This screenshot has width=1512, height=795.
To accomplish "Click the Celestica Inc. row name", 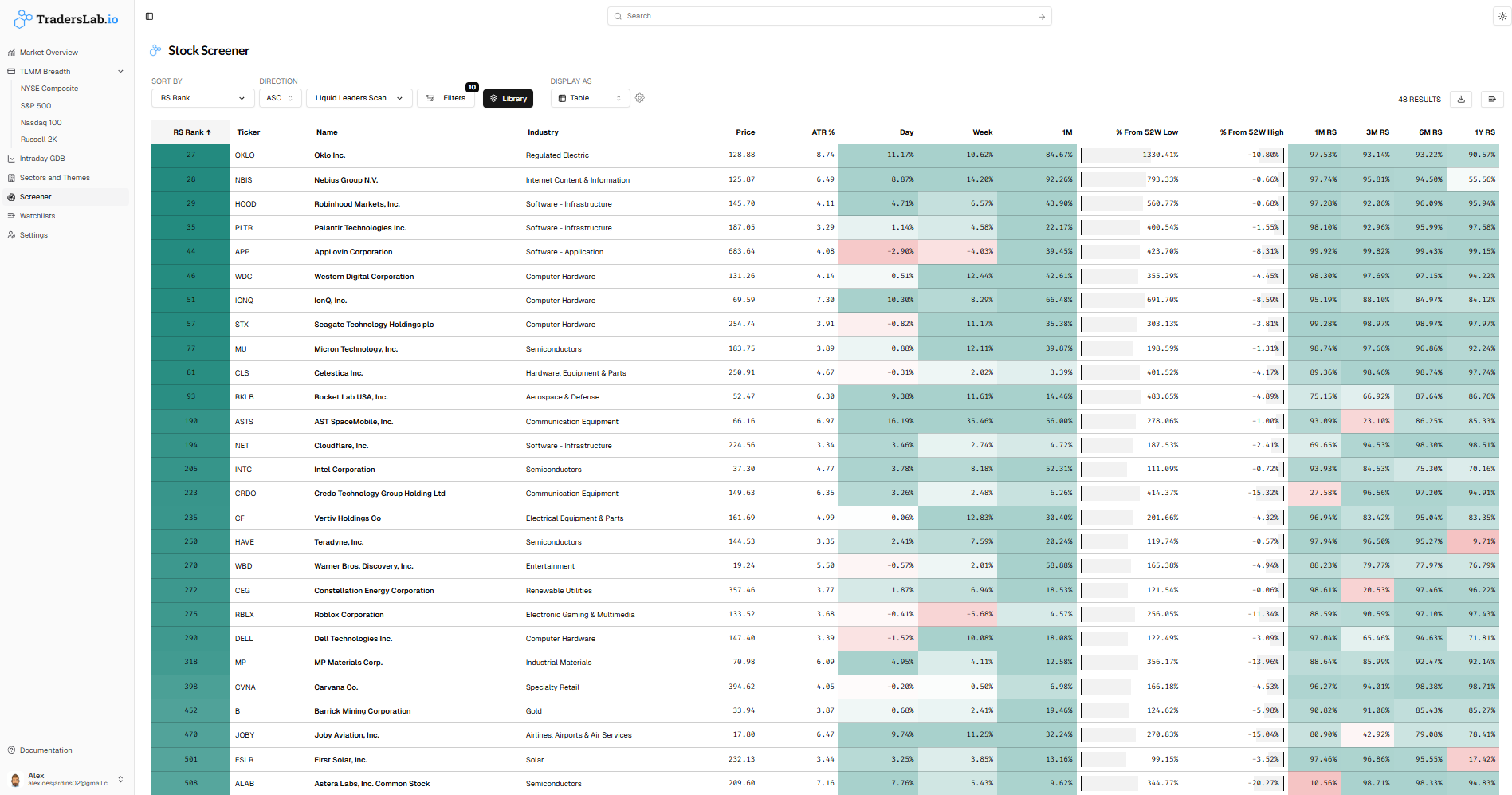I will point(338,373).
